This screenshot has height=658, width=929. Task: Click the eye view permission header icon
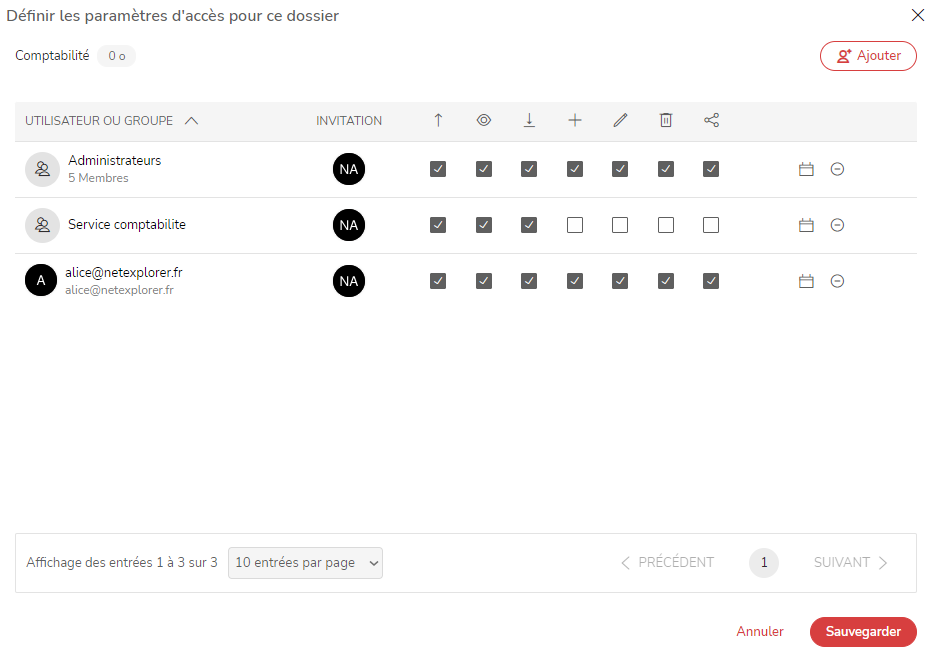483,120
